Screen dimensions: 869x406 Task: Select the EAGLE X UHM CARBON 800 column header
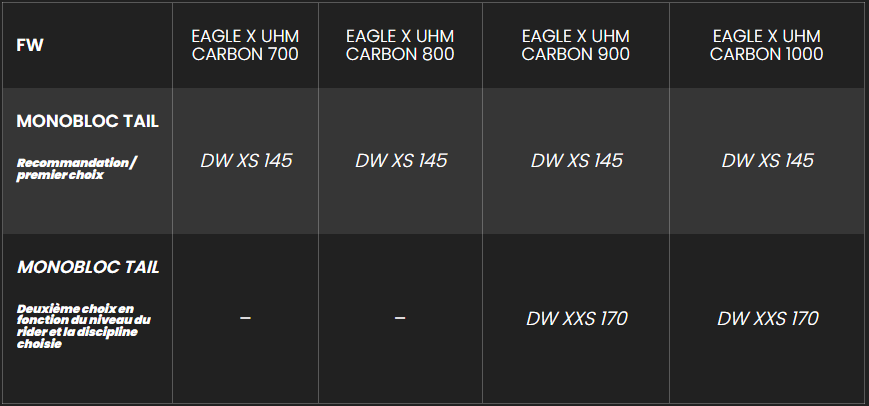tap(400, 45)
